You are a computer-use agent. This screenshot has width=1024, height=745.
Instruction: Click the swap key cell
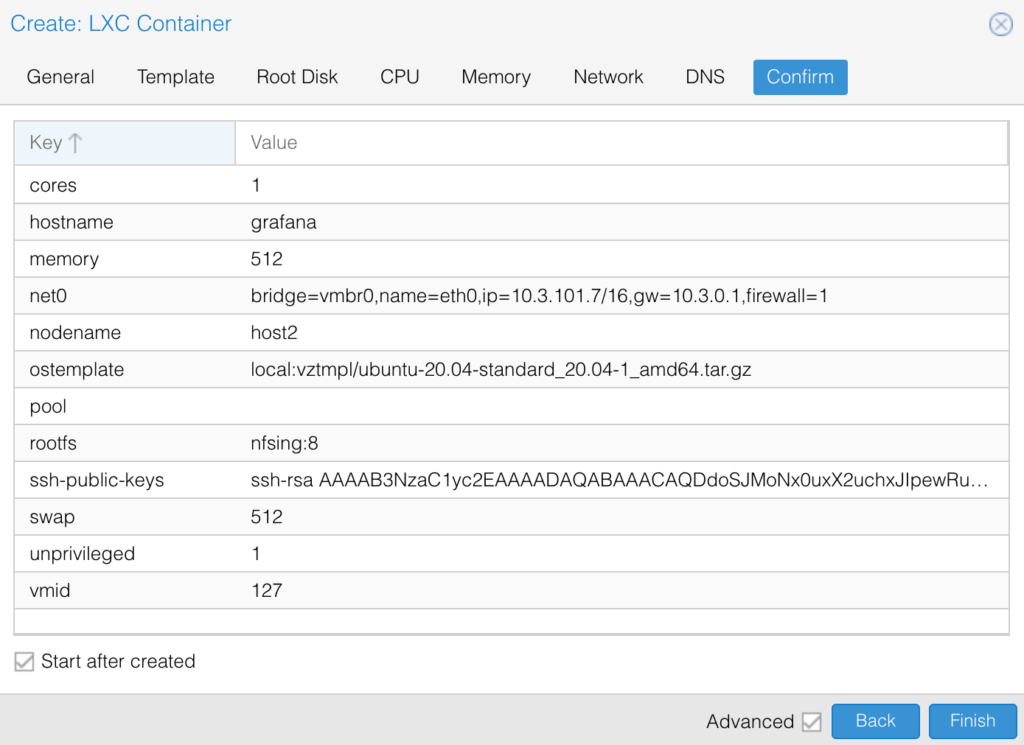pyautogui.click(x=124, y=517)
